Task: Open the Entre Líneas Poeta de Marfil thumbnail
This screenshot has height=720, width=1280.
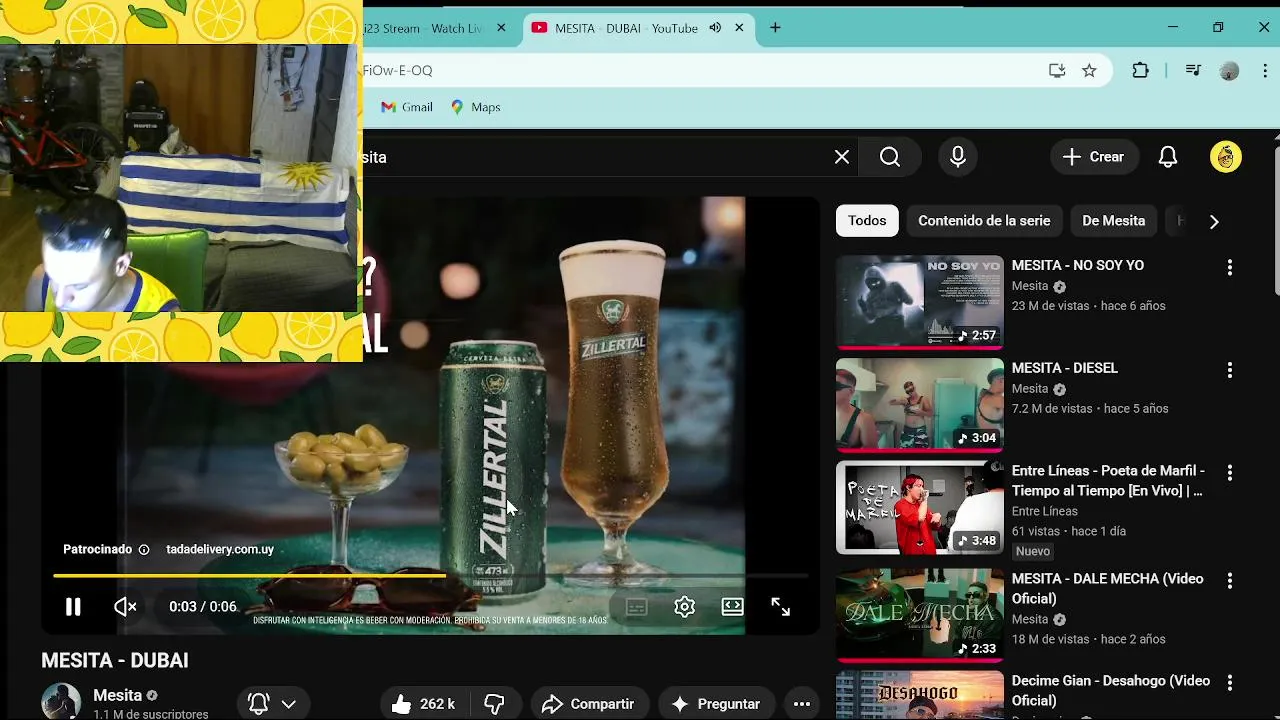Action: (x=920, y=508)
